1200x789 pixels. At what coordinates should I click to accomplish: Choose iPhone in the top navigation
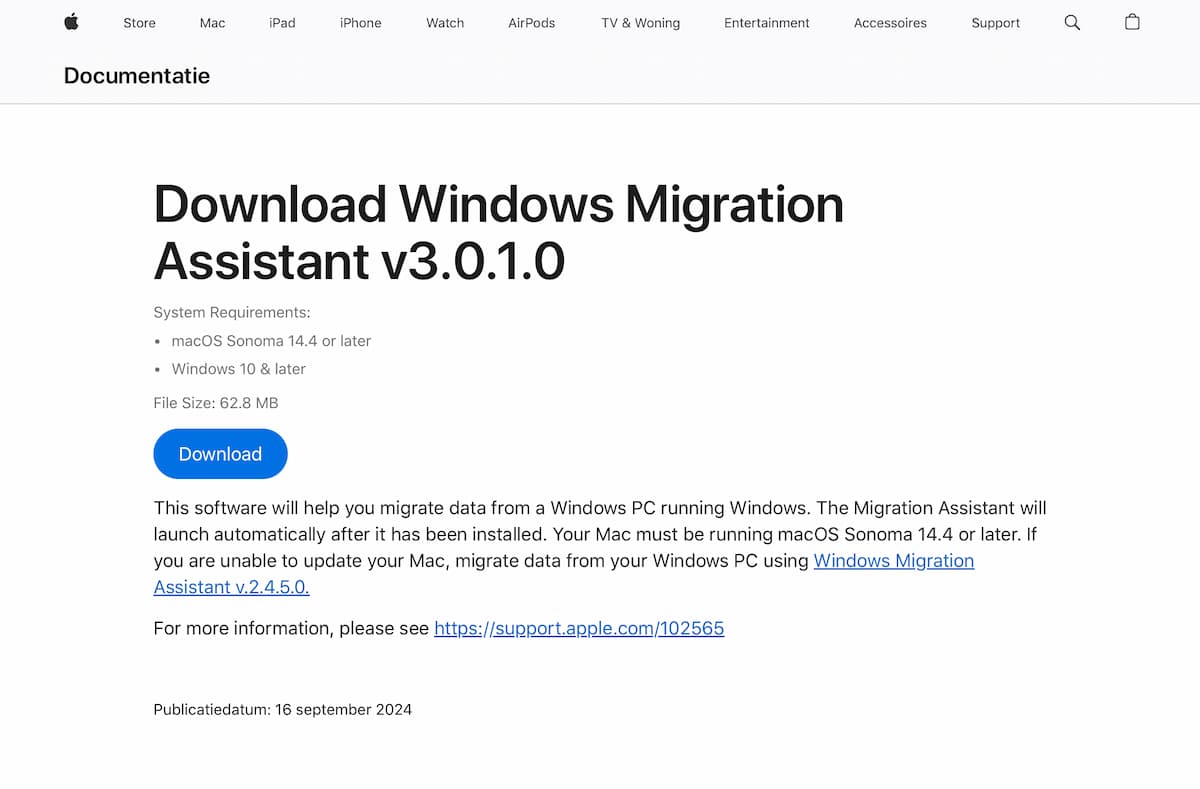coord(360,23)
